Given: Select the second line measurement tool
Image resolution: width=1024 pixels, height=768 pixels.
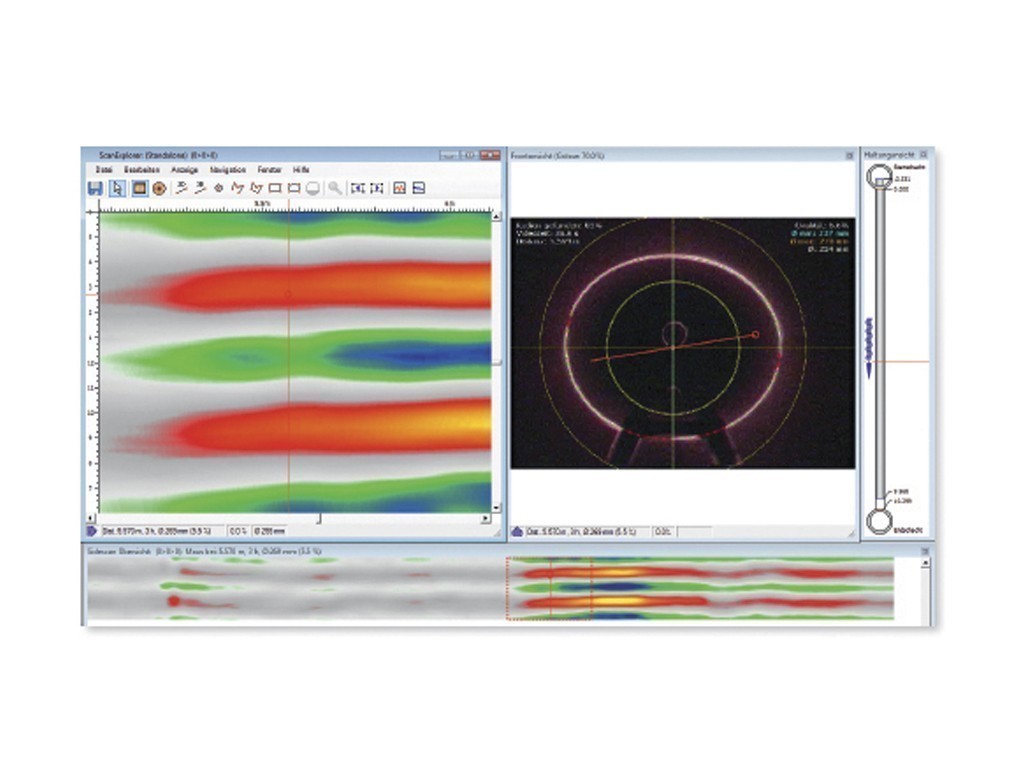Looking at the screenshot, I should (x=200, y=188).
